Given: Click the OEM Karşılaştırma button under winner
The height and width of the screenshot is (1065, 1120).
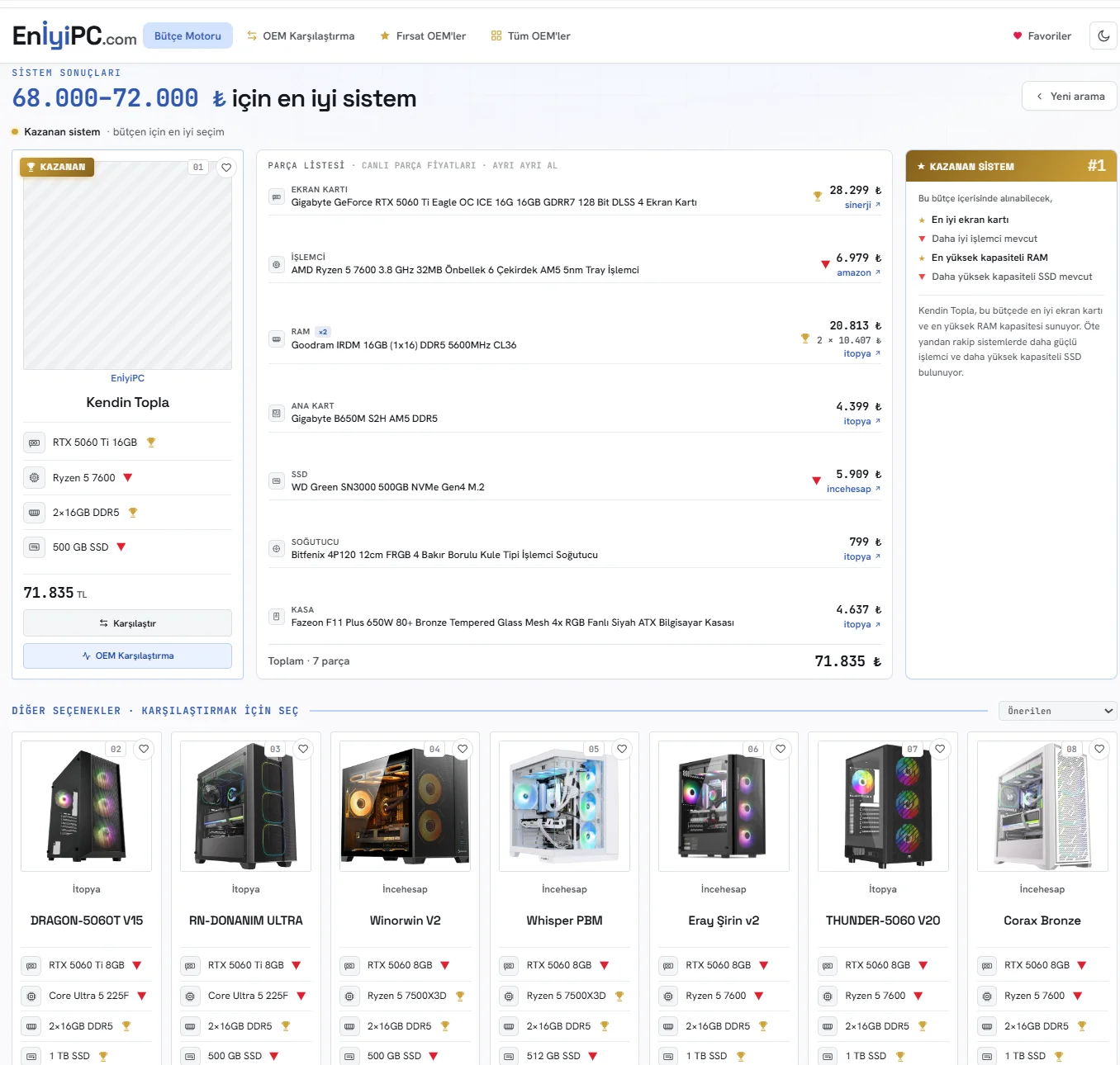Looking at the screenshot, I should pyautogui.click(x=127, y=656).
